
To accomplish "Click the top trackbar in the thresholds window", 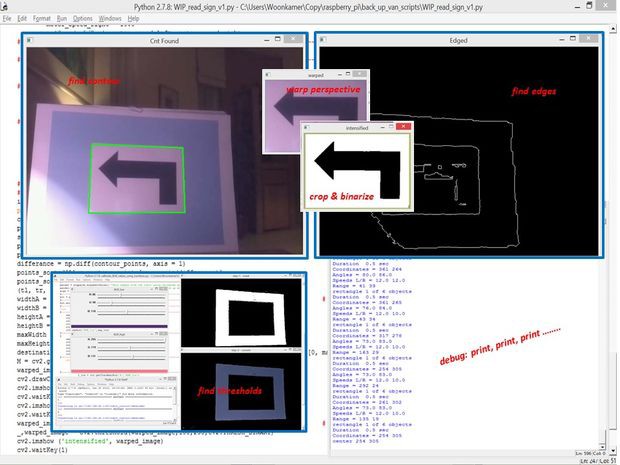I will [x=132, y=295].
